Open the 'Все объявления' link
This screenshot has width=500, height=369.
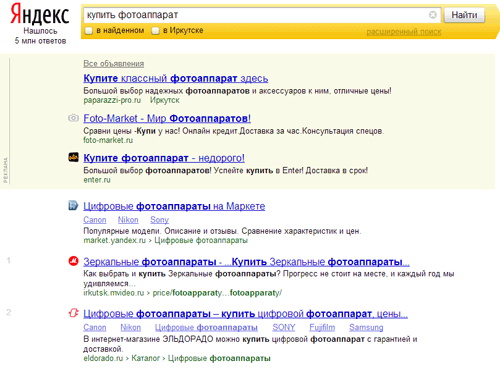point(114,64)
